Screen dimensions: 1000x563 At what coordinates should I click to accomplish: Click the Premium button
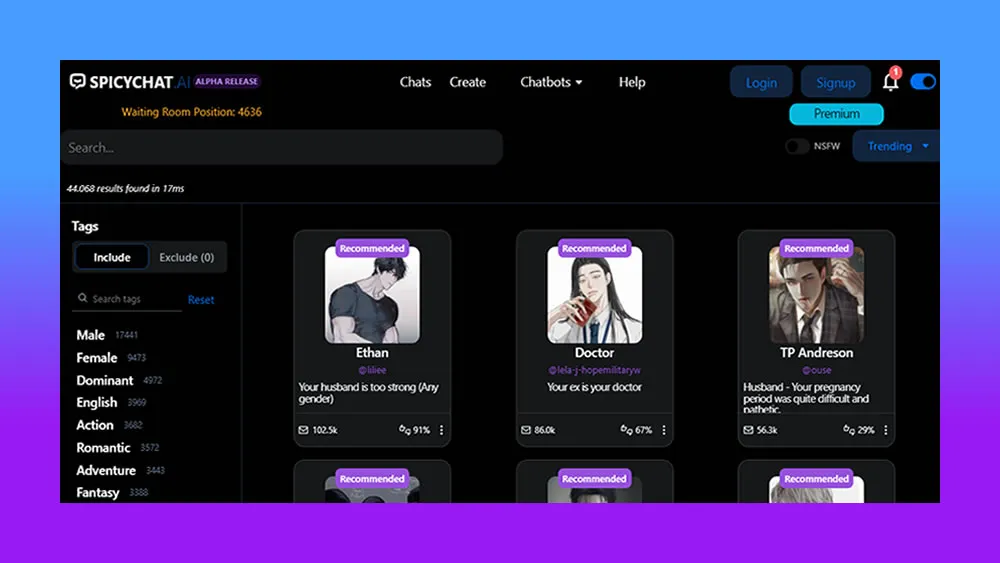click(836, 114)
